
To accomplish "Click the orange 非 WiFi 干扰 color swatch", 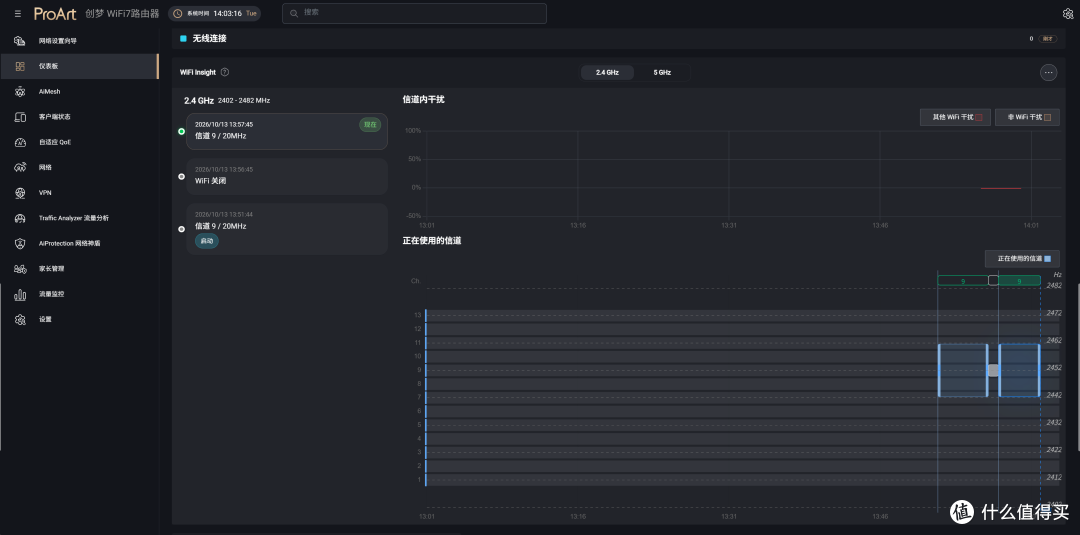I will (1048, 118).
